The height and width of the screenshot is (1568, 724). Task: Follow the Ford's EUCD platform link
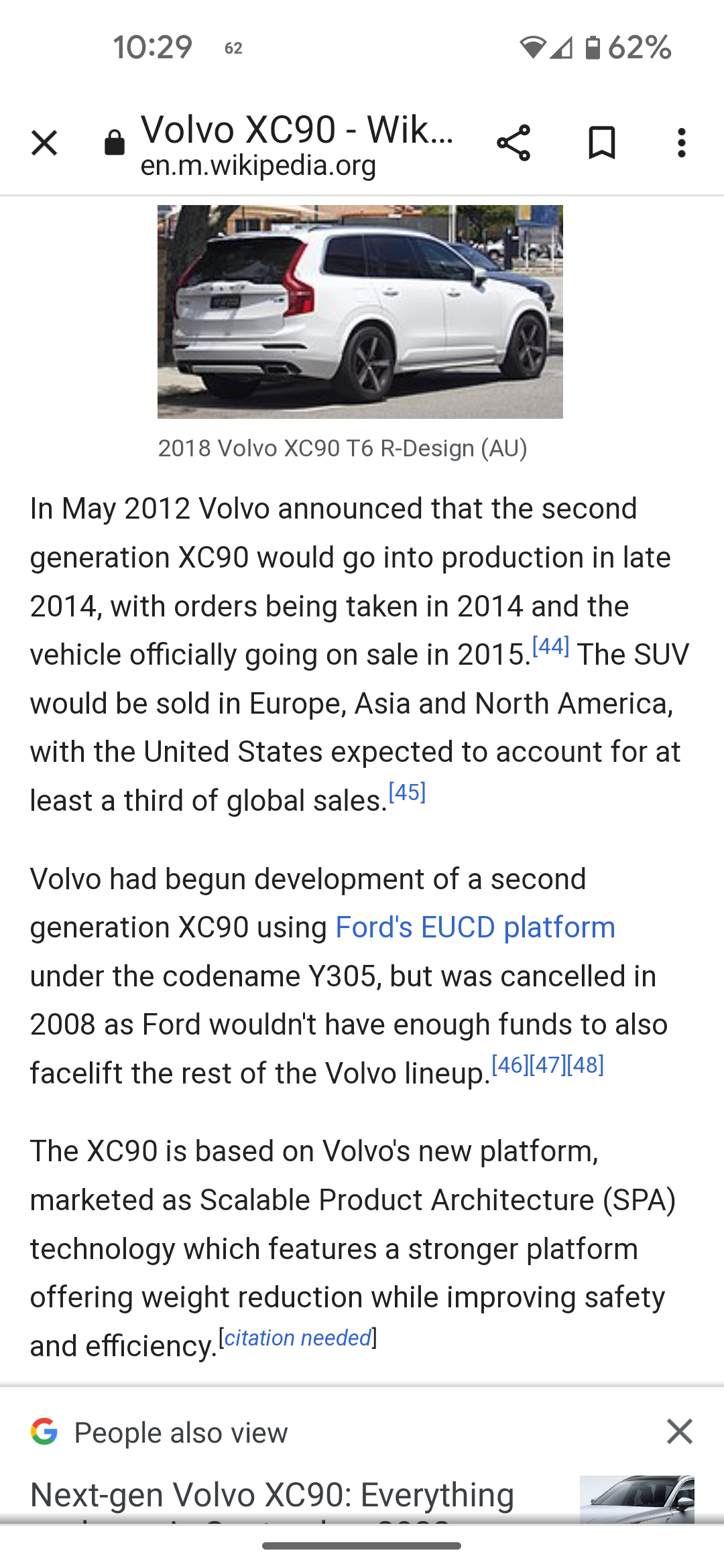click(475, 927)
